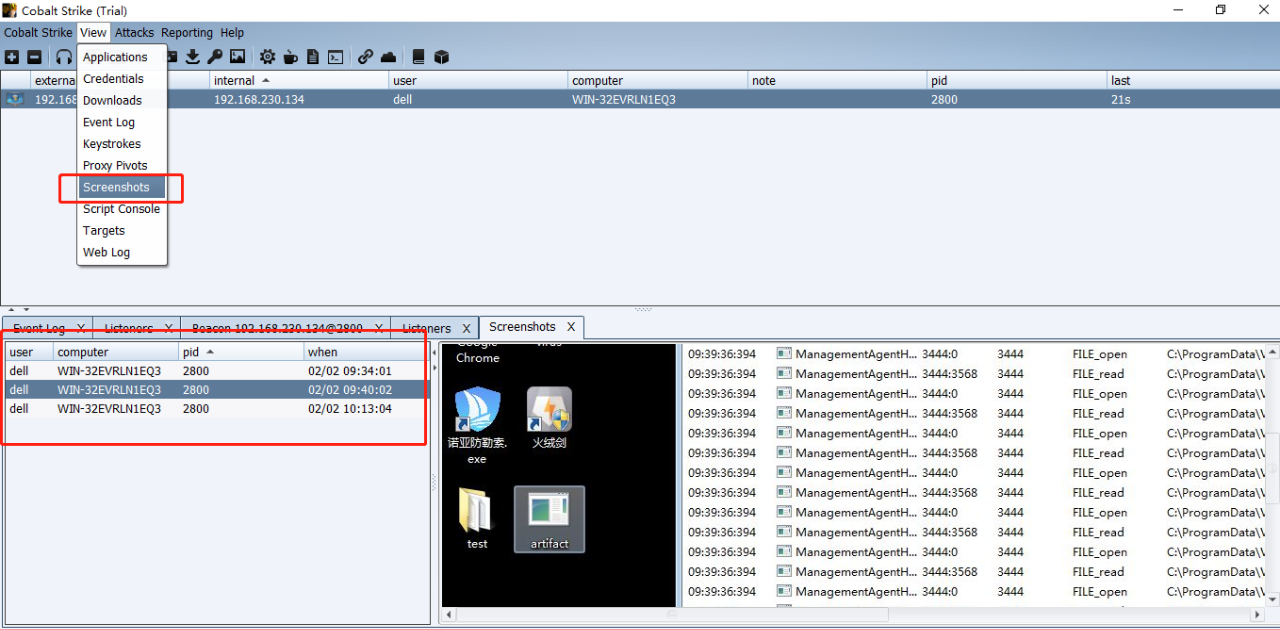Image resolution: width=1280 pixels, height=630 pixels.
Task: Click the cloud icon to manage web server
Action: [388, 57]
